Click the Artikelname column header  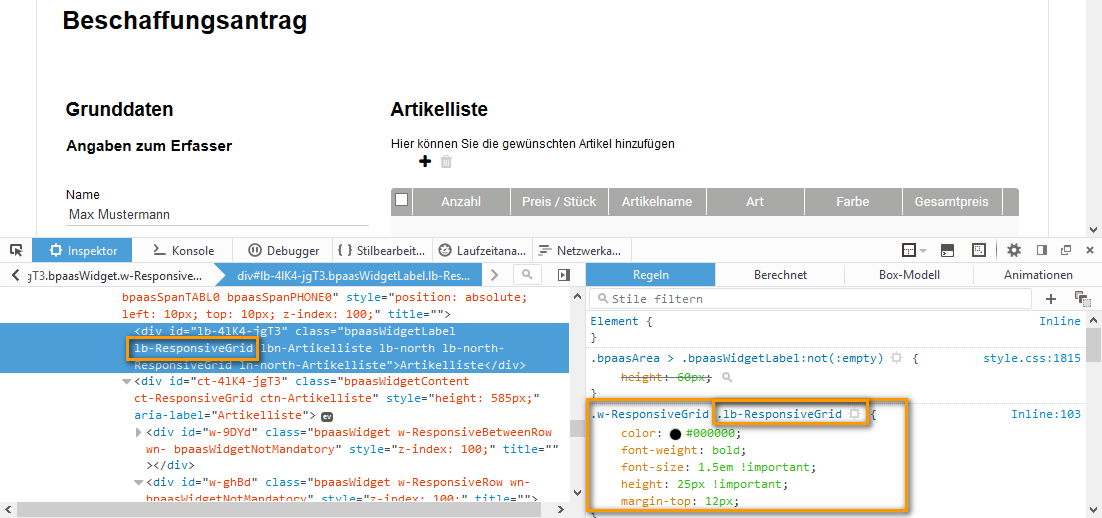tap(656, 202)
